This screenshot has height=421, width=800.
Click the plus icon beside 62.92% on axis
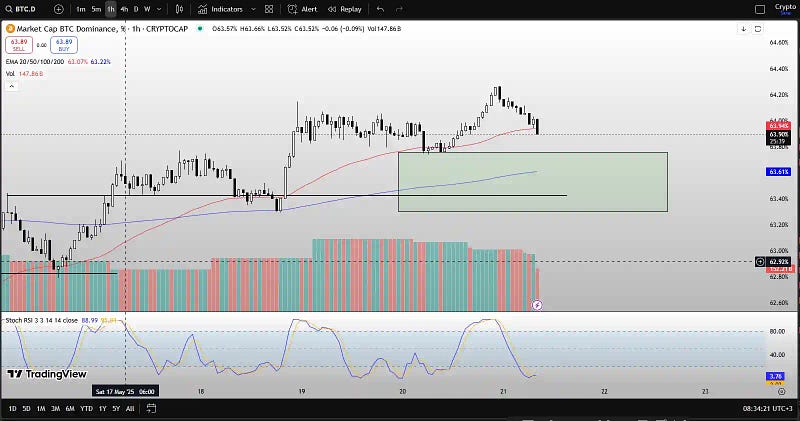coord(760,262)
